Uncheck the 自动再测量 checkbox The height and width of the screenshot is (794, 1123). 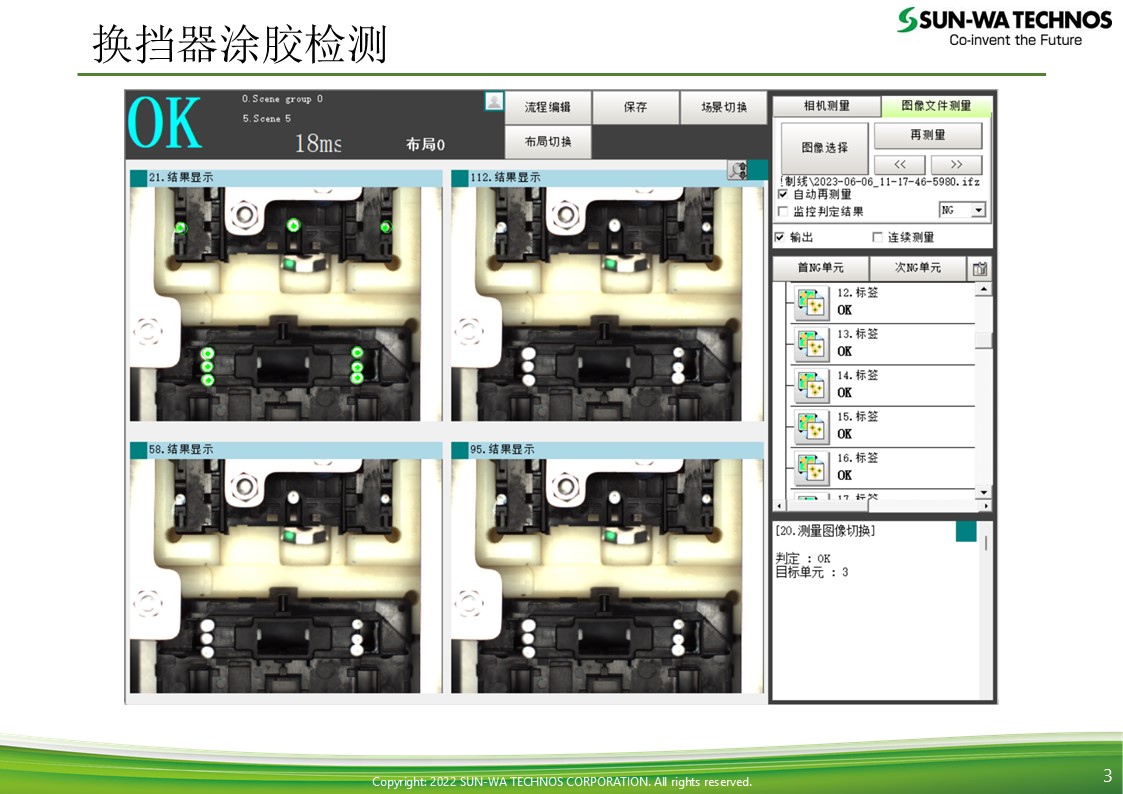[x=783, y=195]
